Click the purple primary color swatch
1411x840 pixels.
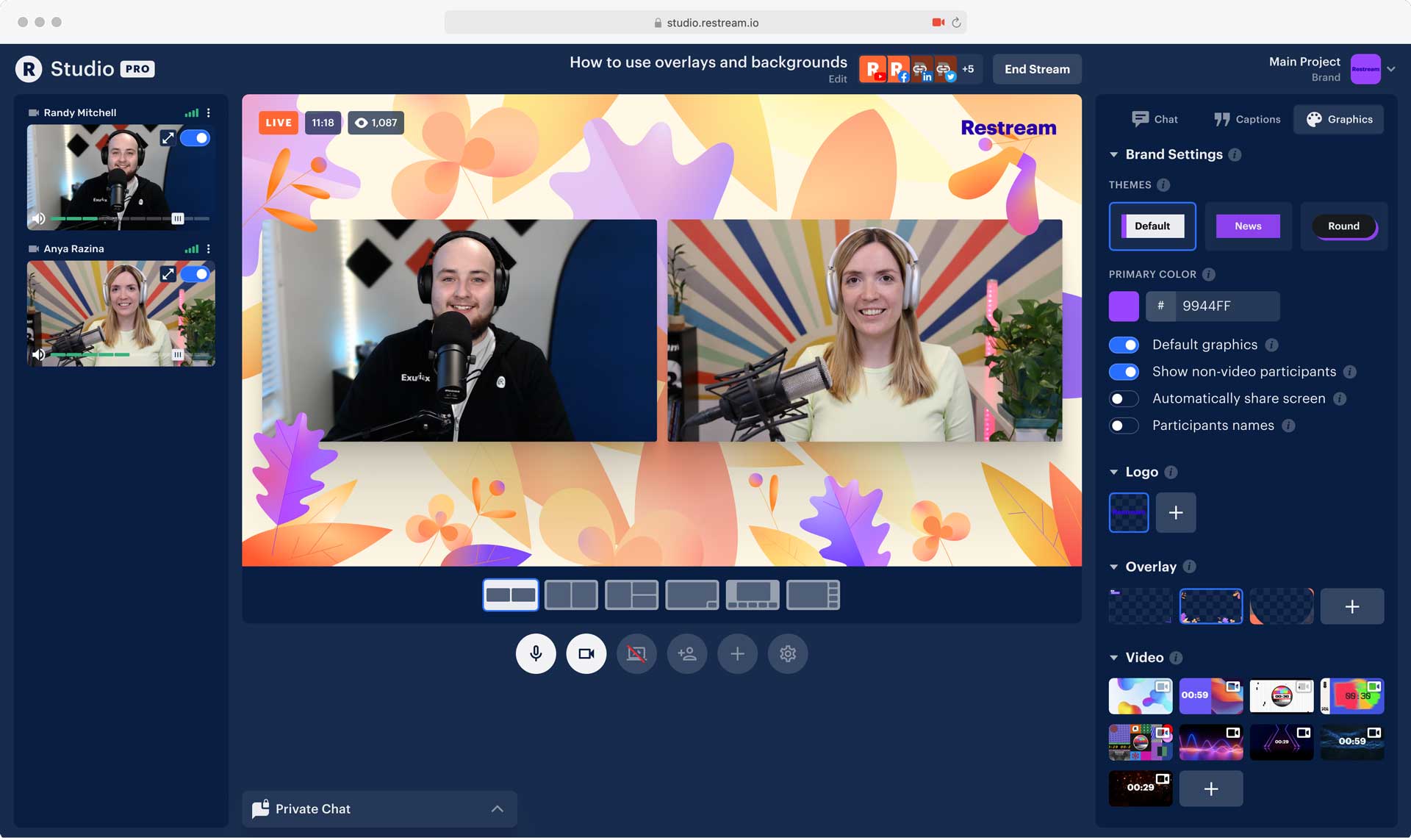pyautogui.click(x=1124, y=306)
